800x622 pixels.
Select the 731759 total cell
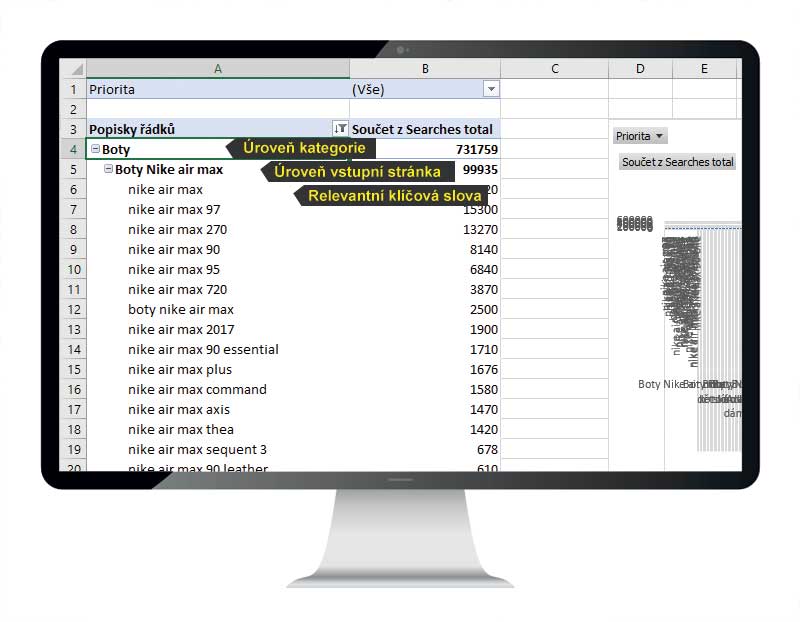click(425, 149)
